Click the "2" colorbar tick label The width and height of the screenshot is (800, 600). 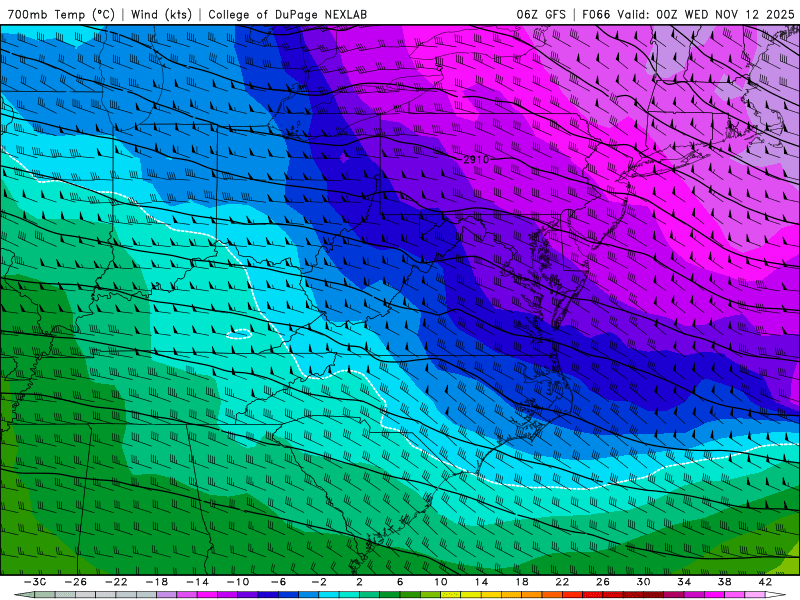[359, 582]
